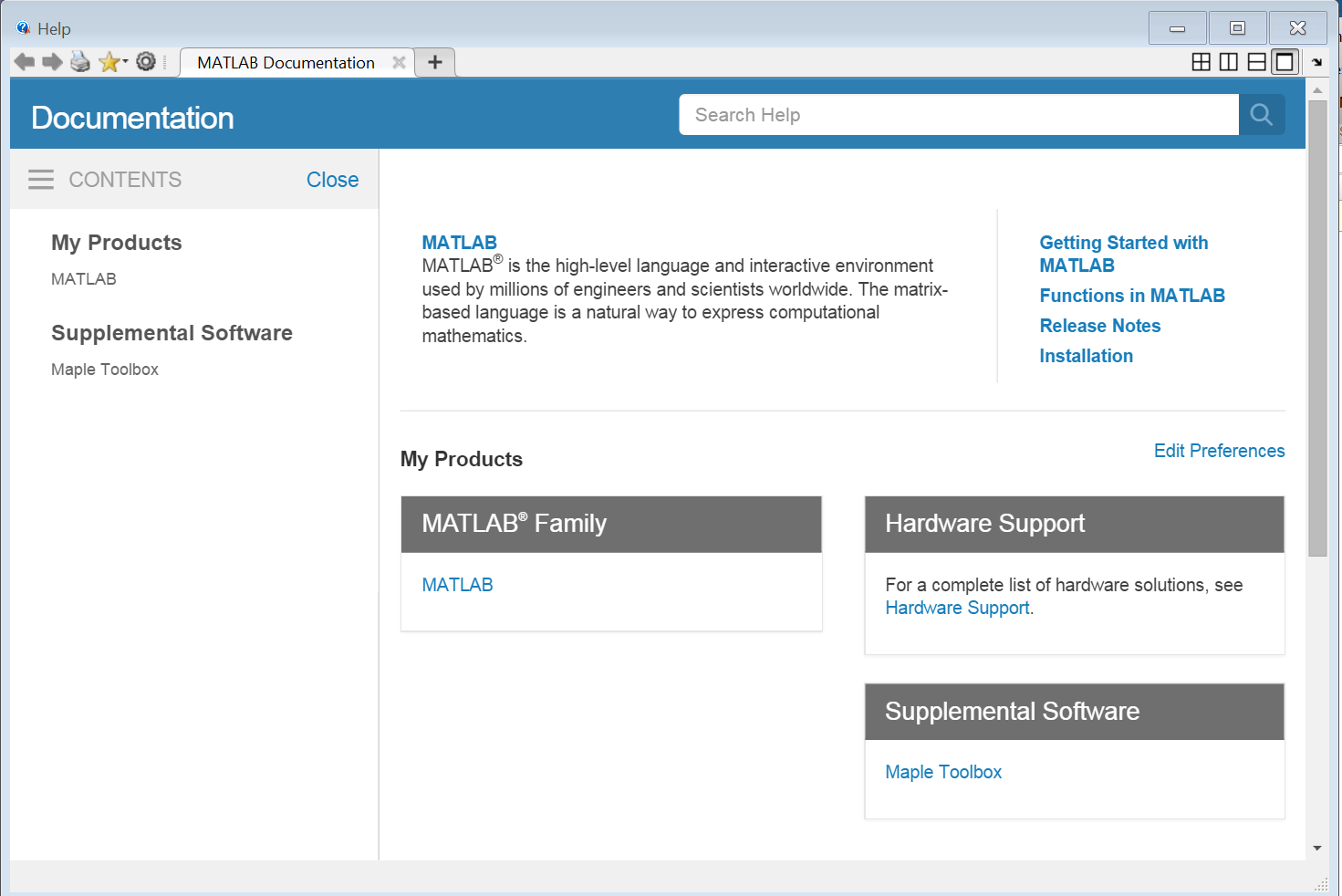Select the single pane layout
This screenshot has width=1342, height=896.
(x=1285, y=62)
